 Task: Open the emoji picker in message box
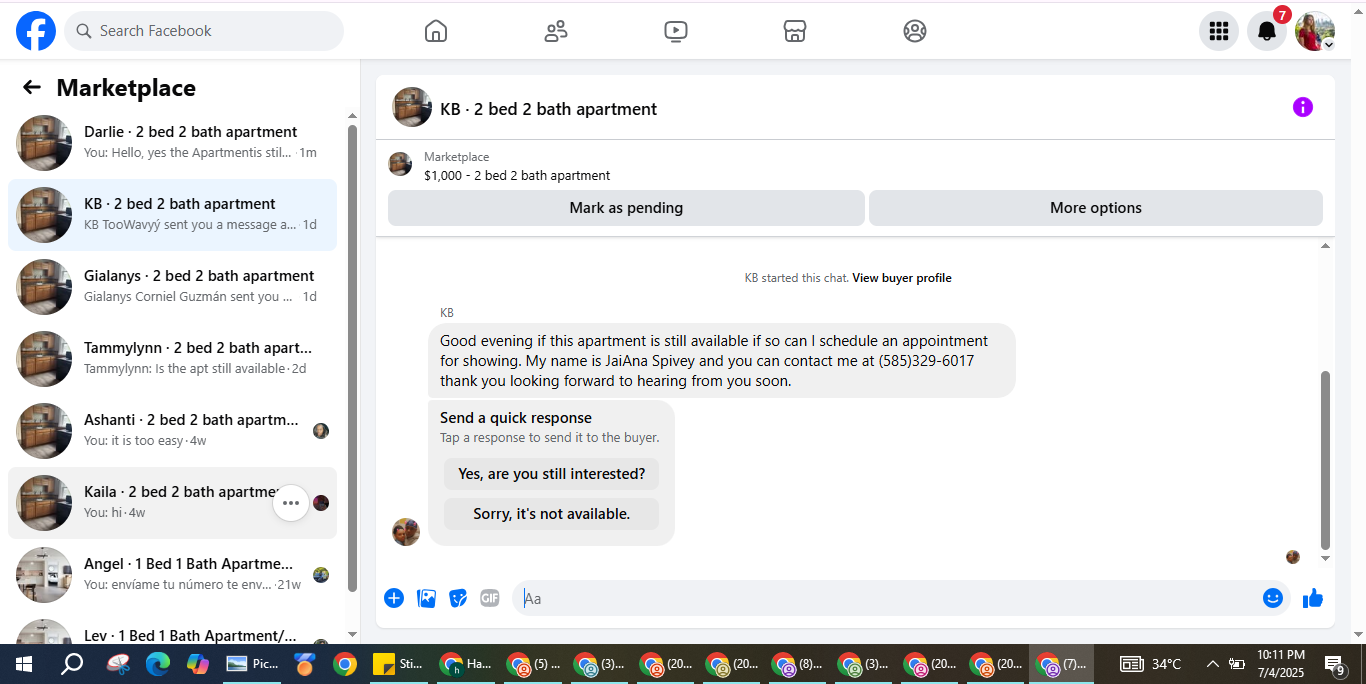pyautogui.click(x=1273, y=598)
